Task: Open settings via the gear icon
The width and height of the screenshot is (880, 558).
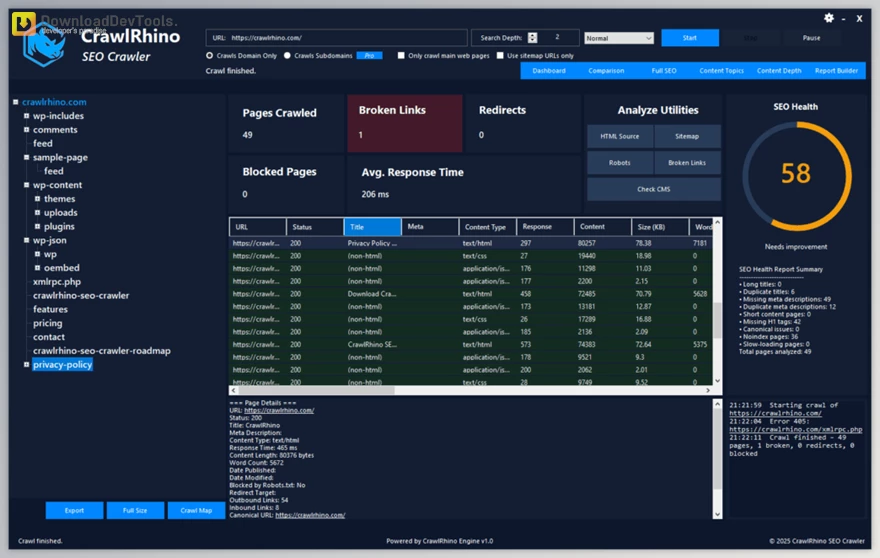Action: (x=828, y=18)
